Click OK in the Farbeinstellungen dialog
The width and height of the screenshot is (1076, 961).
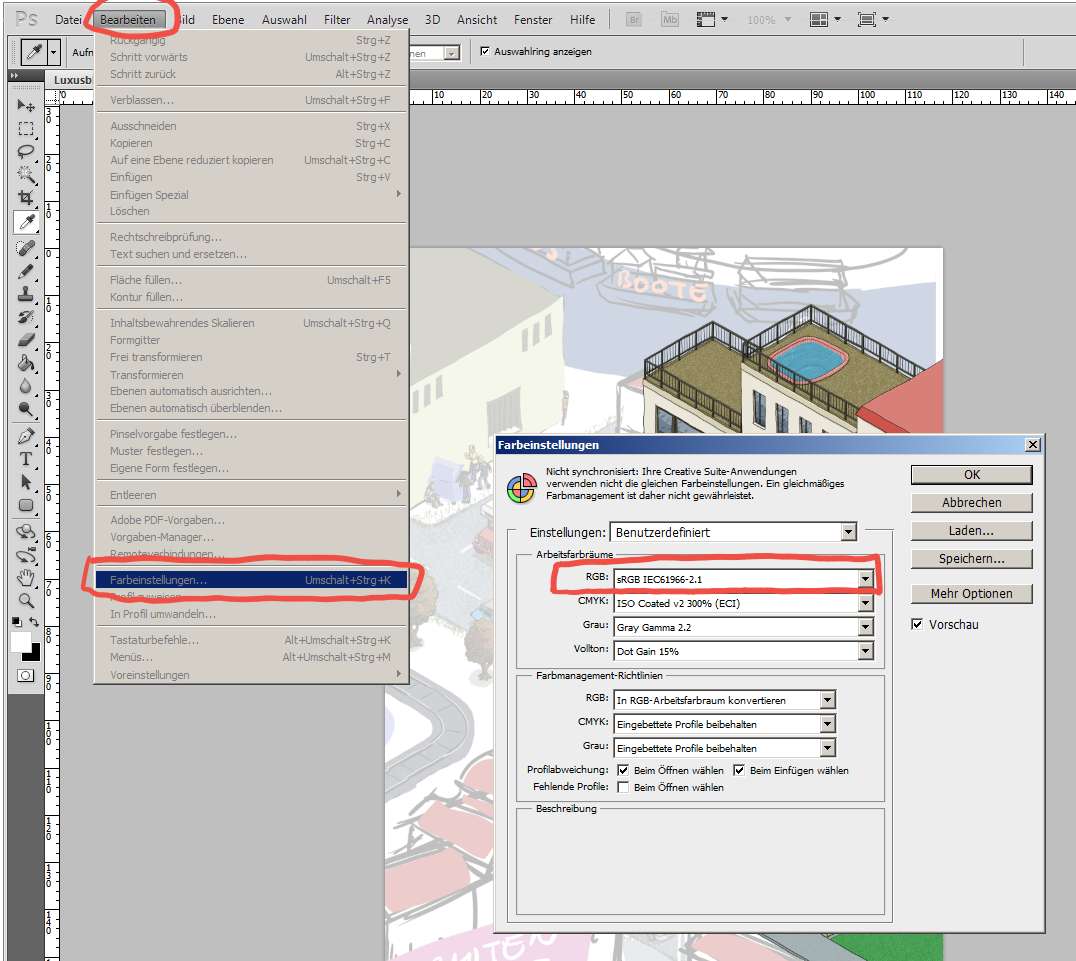[x=971, y=475]
